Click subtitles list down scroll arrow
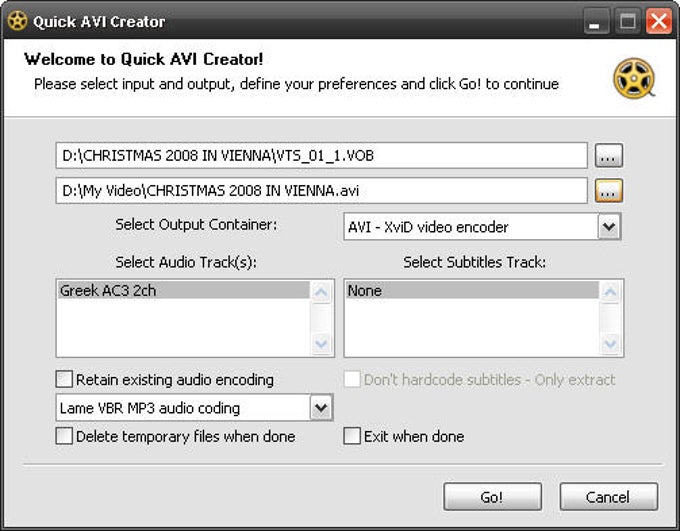Image resolution: width=680 pixels, height=531 pixels. [610, 344]
